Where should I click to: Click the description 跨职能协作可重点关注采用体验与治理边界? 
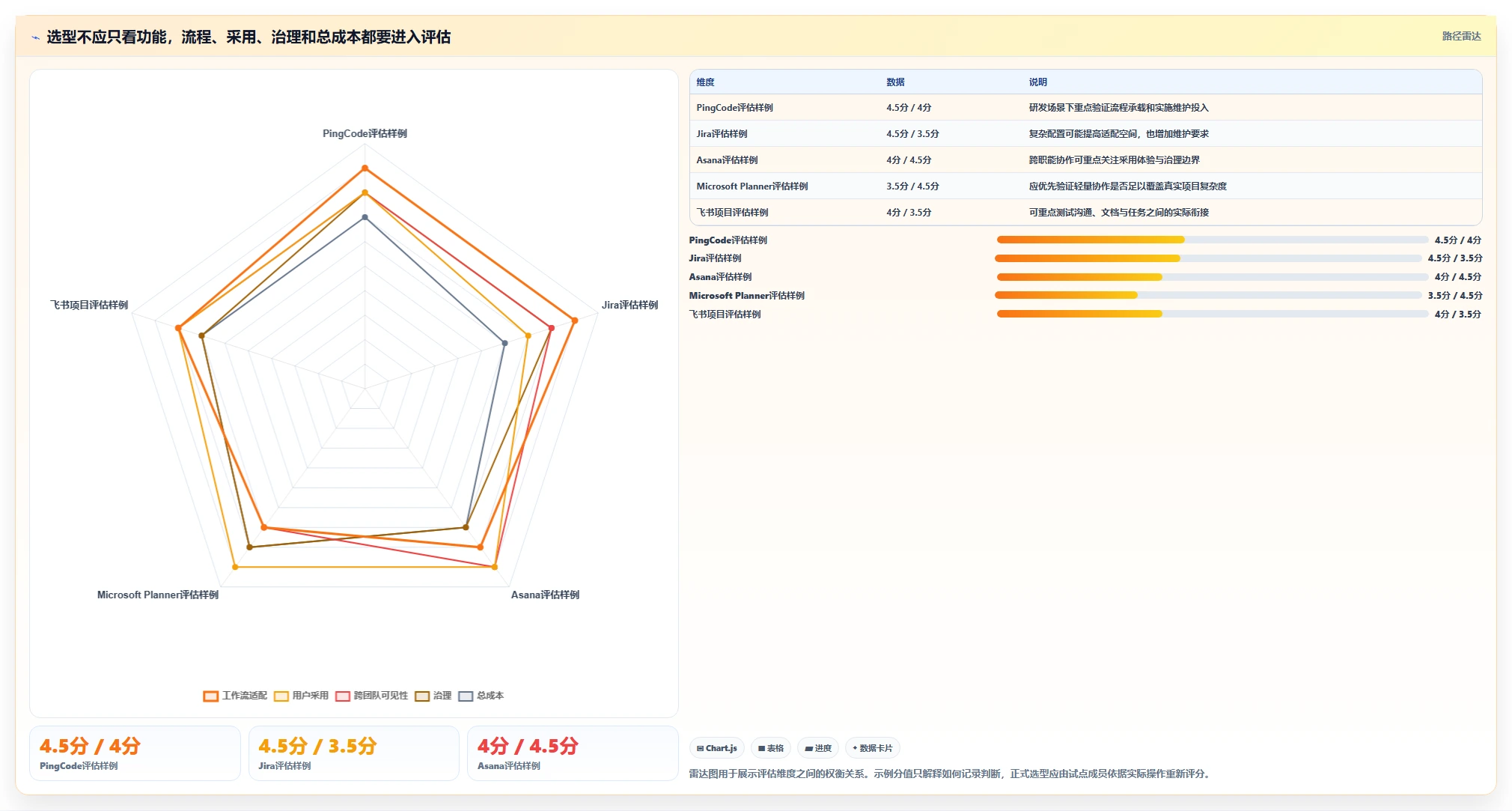coord(1114,160)
